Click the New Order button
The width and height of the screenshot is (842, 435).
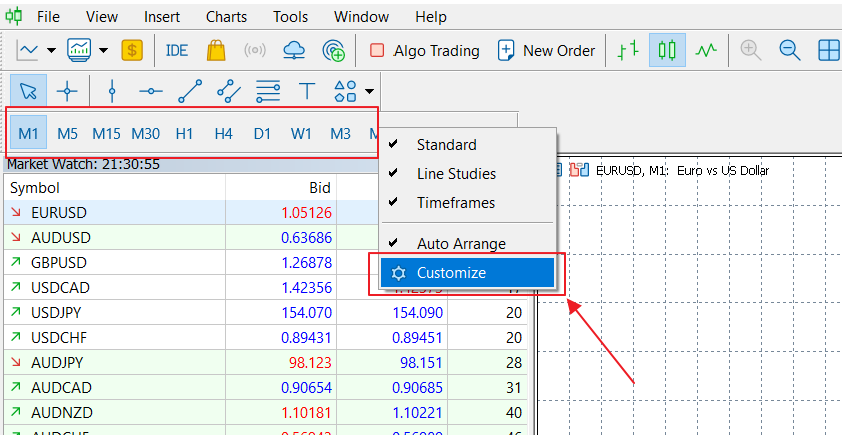point(546,50)
